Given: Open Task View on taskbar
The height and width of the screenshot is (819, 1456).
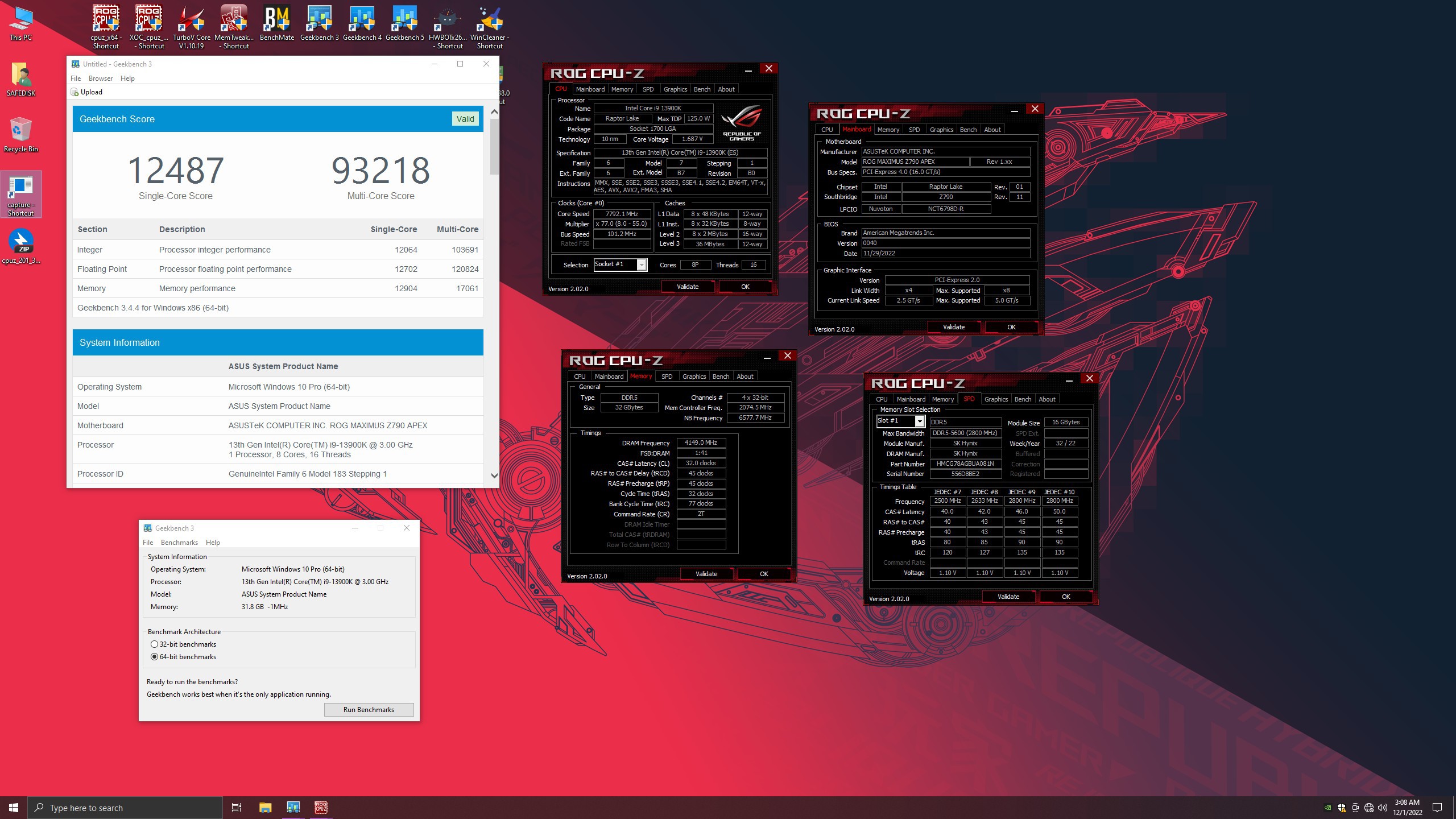Looking at the screenshot, I should 237,808.
